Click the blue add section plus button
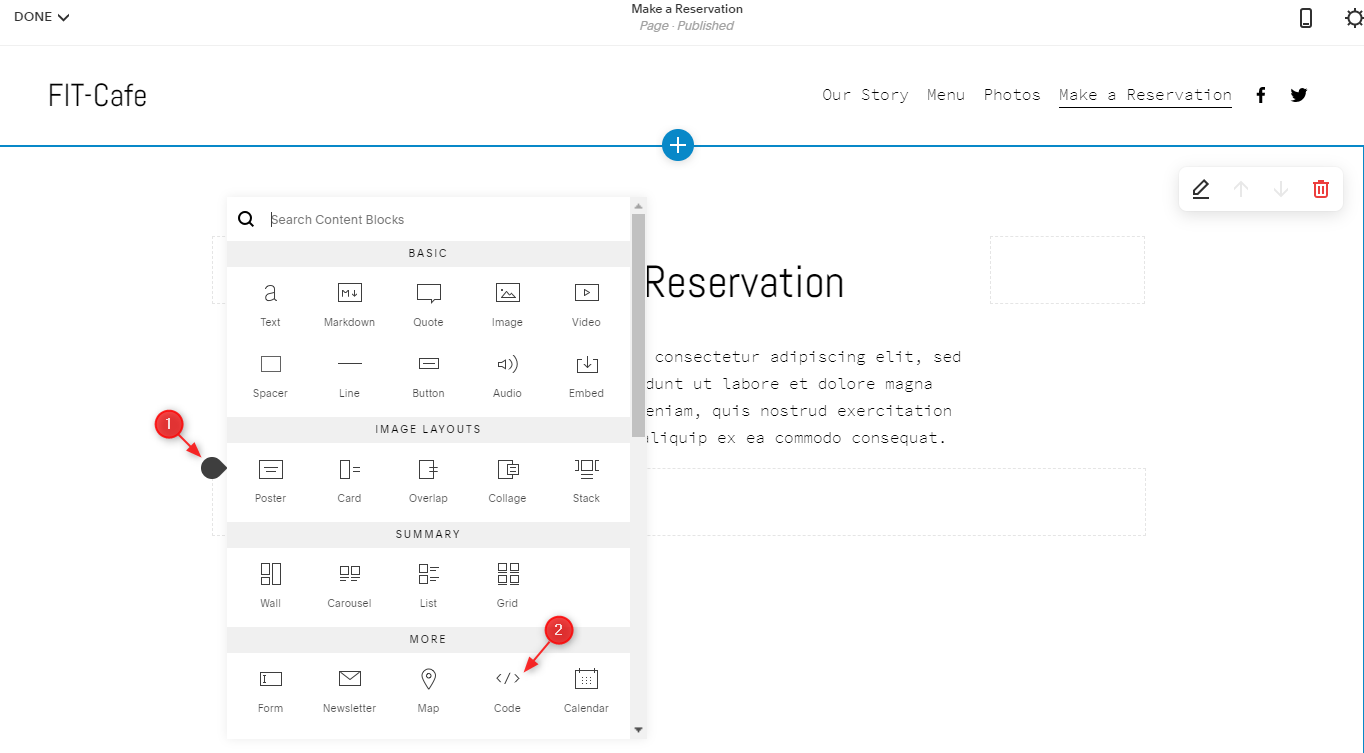The height and width of the screenshot is (753, 1364). [x=678, y=146]
